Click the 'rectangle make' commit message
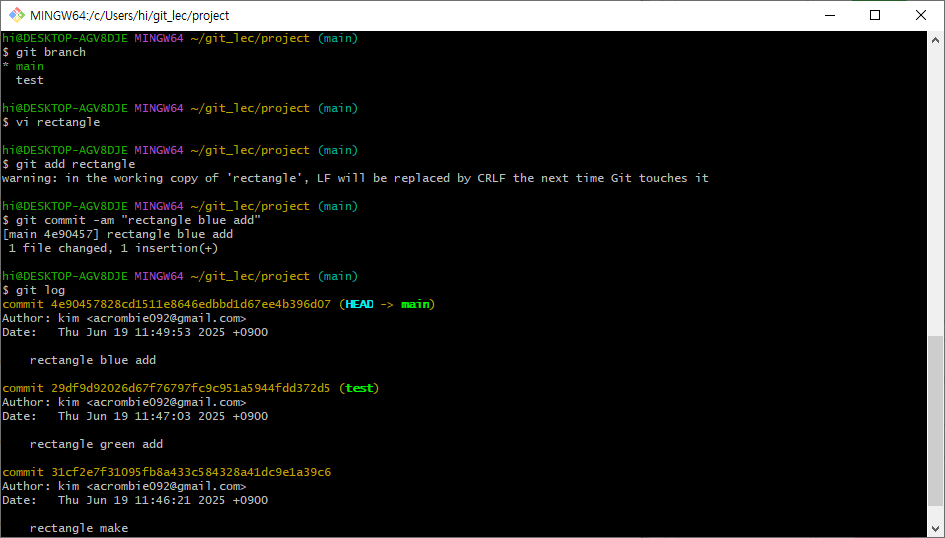 [x=79, y=528]
